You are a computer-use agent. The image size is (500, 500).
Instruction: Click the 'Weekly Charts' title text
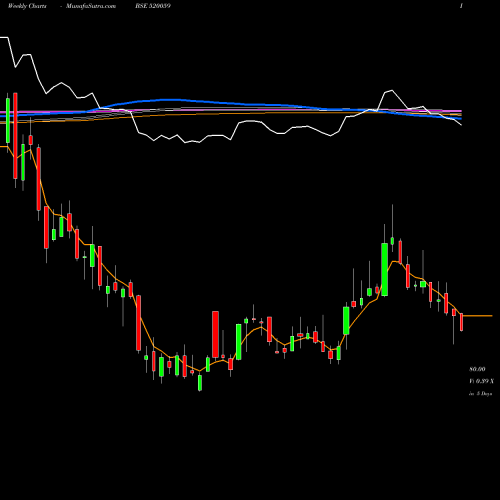coord(27,6)
